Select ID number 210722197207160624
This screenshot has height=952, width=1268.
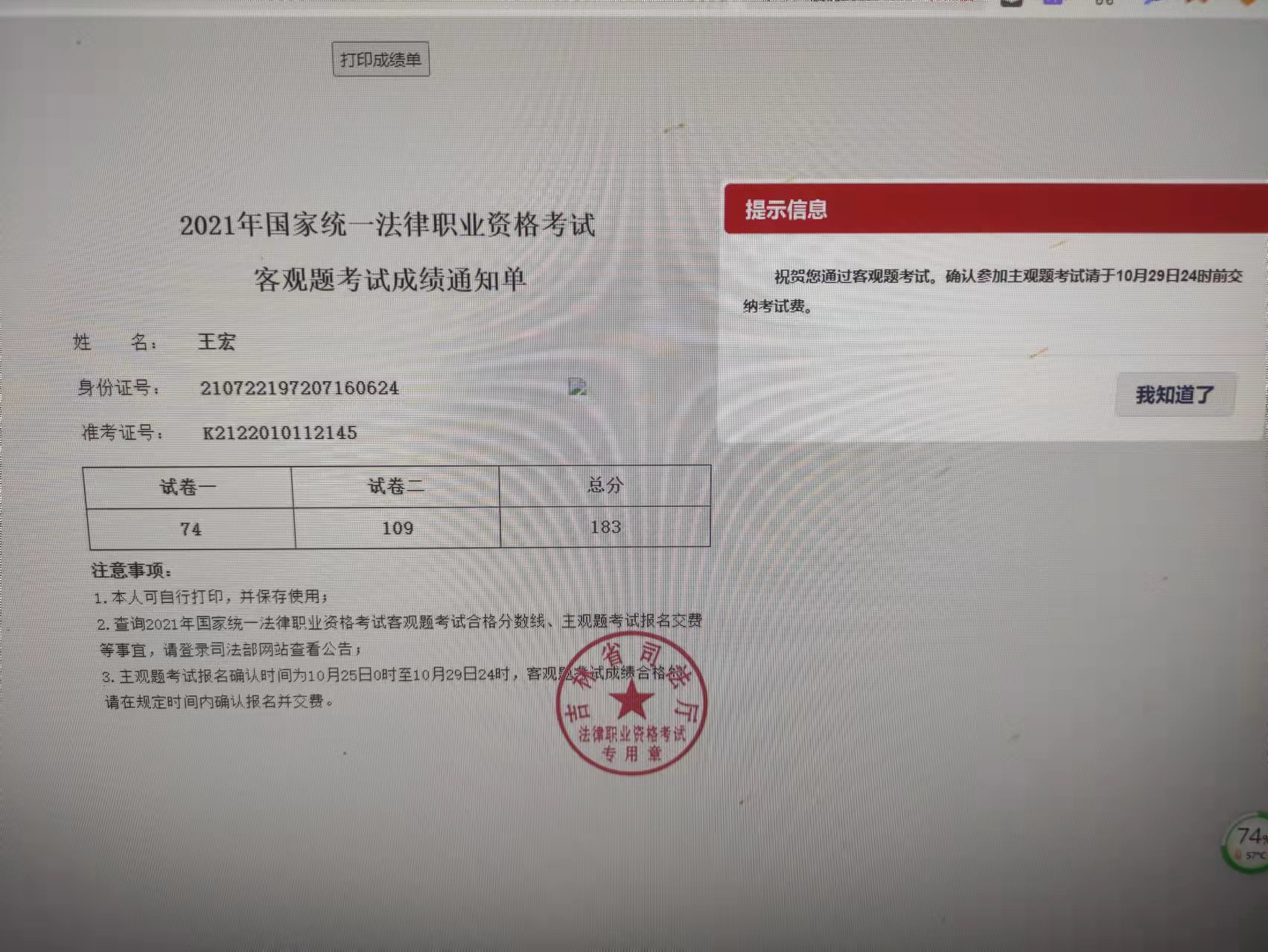pos(299,388)
